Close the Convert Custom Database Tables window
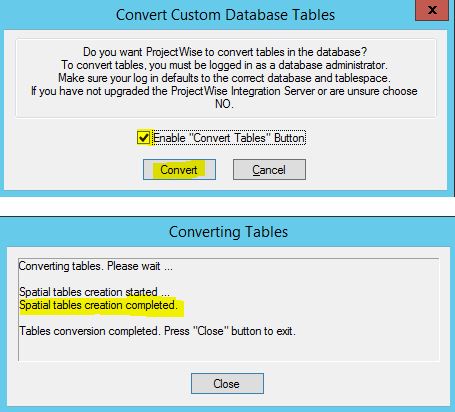The height and width of the screenshot is (412, 455). [x=432, y=10]
